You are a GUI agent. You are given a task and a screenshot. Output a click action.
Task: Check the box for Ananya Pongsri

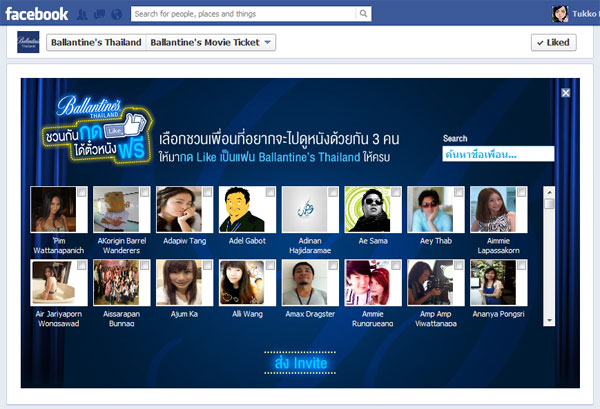coord(521,265)
